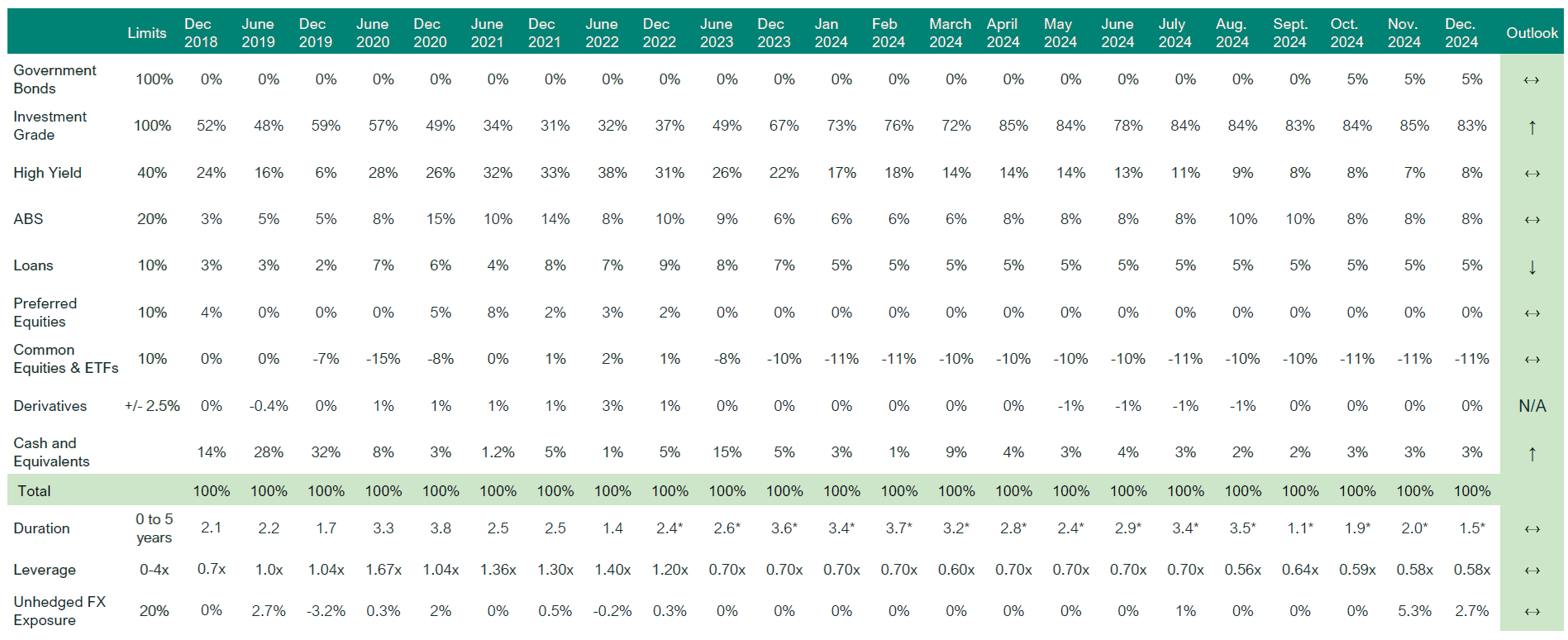Select the Preferred Equities row label
The image size is (1568, 640).
tap(45, 313)
